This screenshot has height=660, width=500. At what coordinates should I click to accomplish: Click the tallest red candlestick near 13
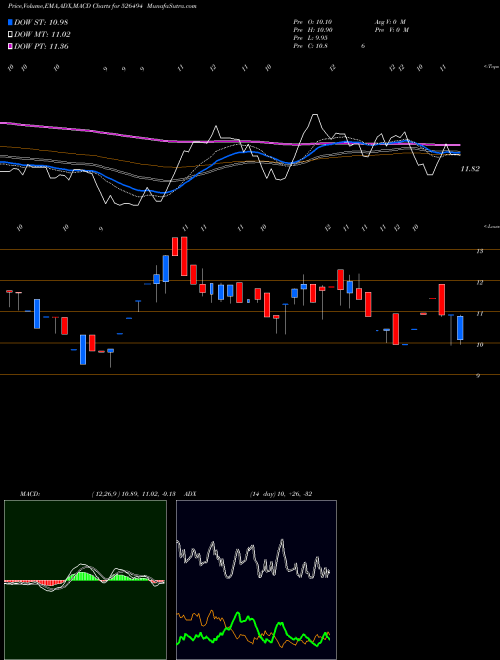(184, 256)
